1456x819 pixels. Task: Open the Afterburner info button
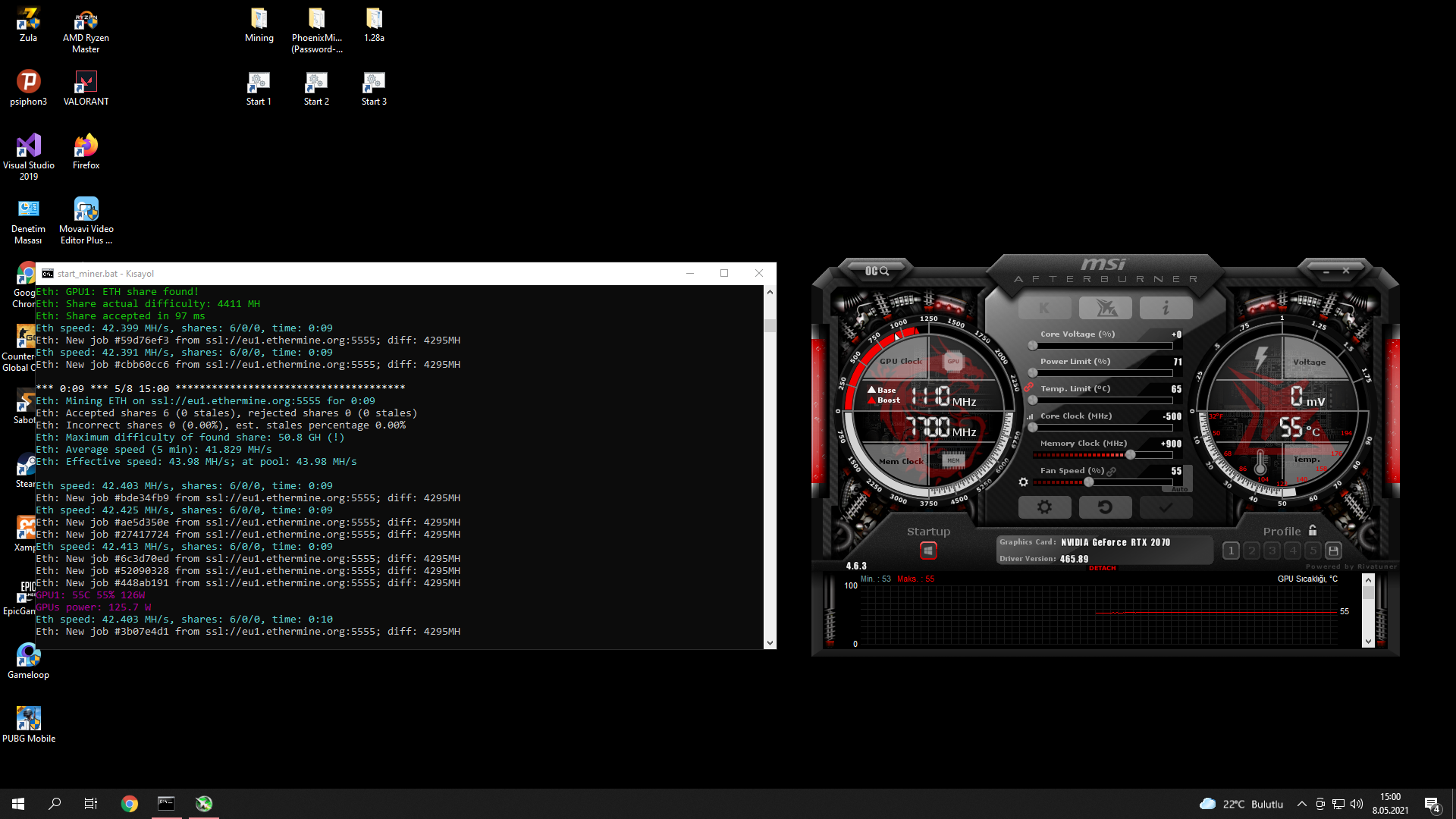(x=1166, y=308)
